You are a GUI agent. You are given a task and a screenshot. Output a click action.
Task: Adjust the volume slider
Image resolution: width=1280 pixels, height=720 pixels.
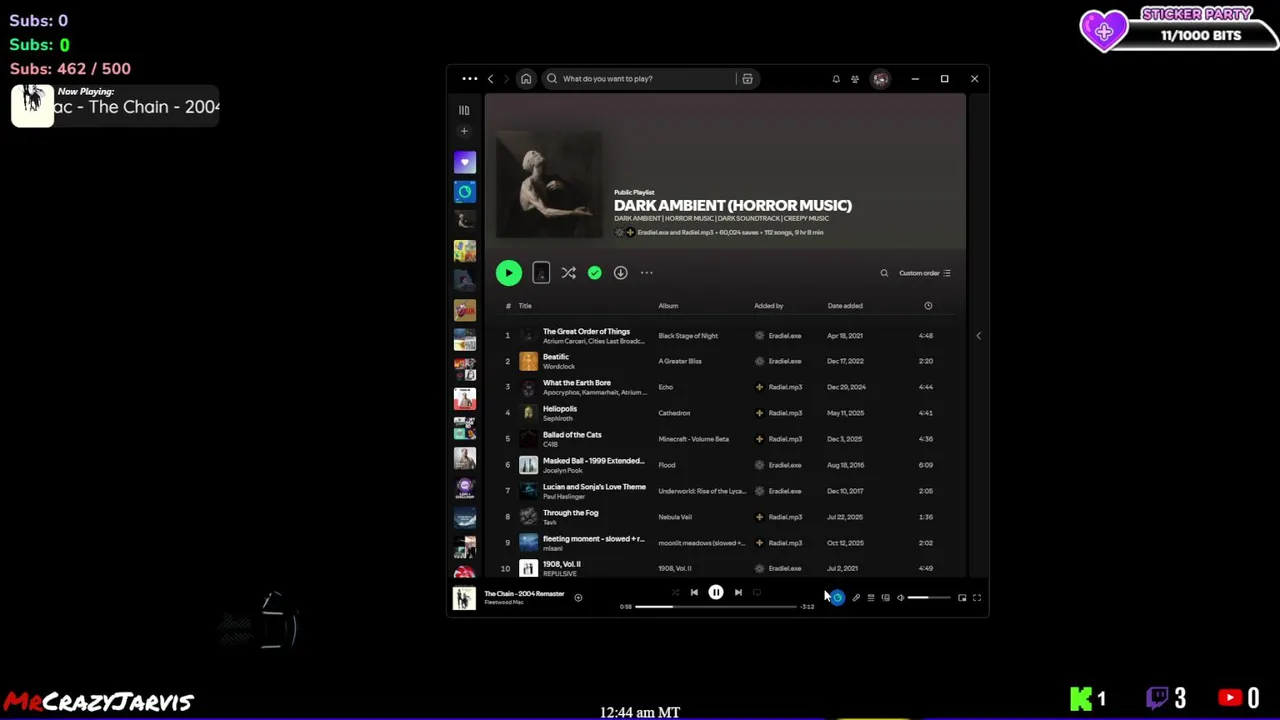click(929, 598)
